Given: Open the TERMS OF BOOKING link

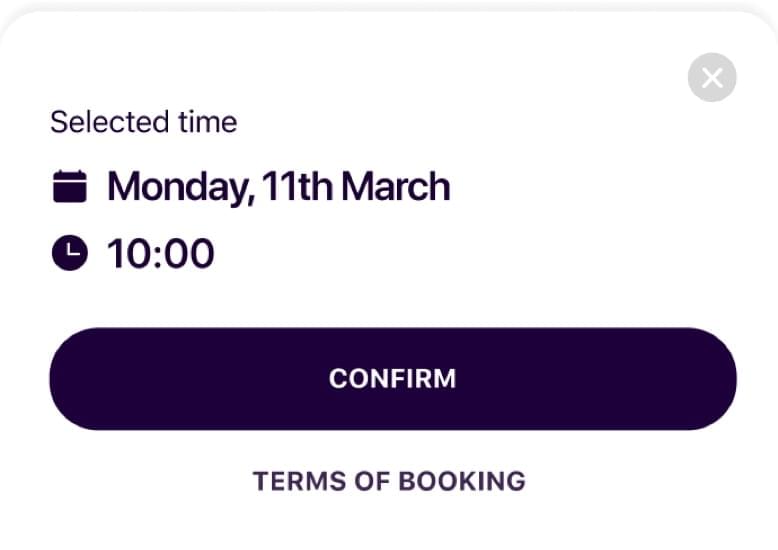Looking at the screenshot, I should [389, 481].
